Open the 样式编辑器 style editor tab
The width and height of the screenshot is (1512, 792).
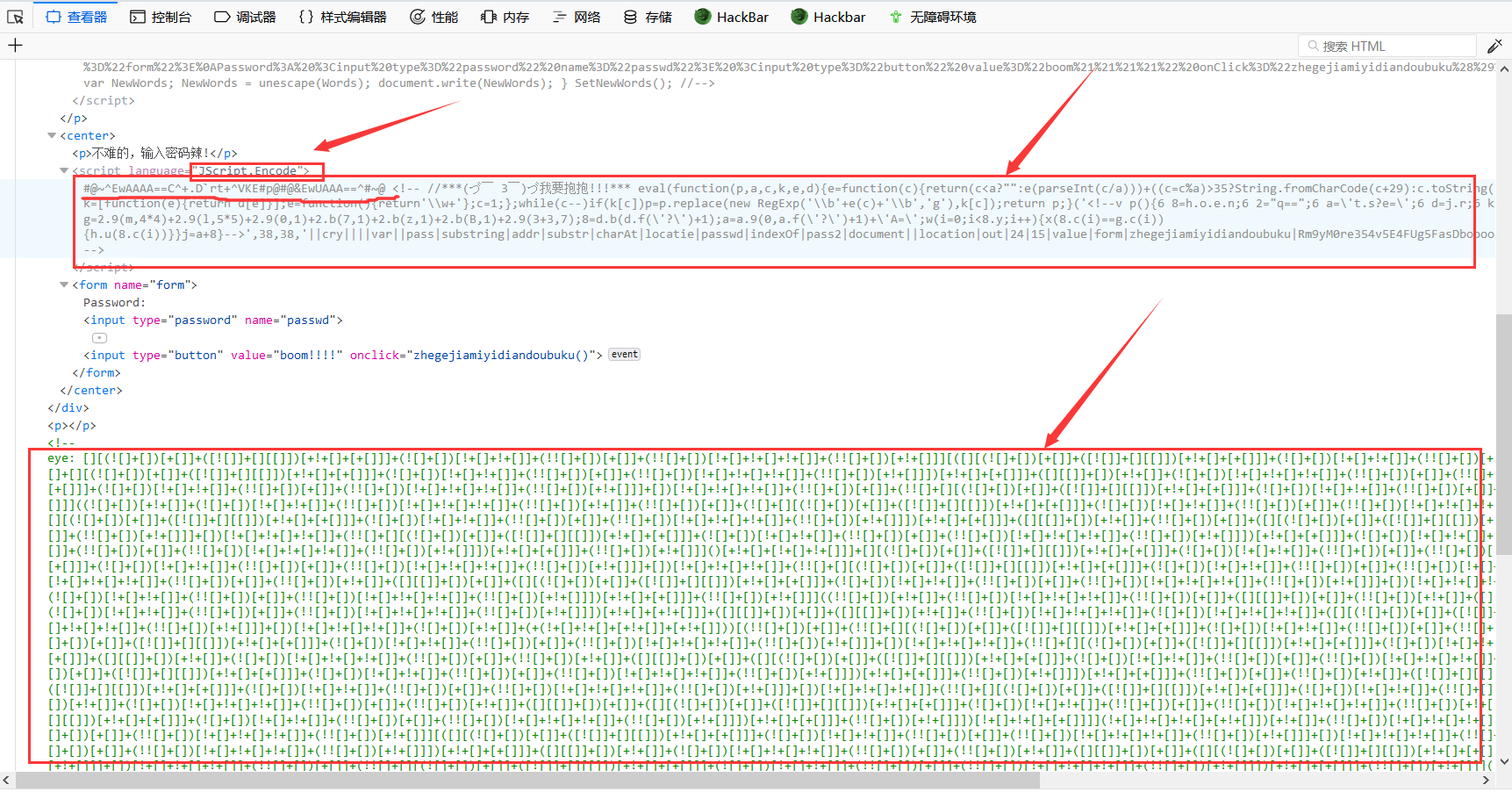pos(343,17)
